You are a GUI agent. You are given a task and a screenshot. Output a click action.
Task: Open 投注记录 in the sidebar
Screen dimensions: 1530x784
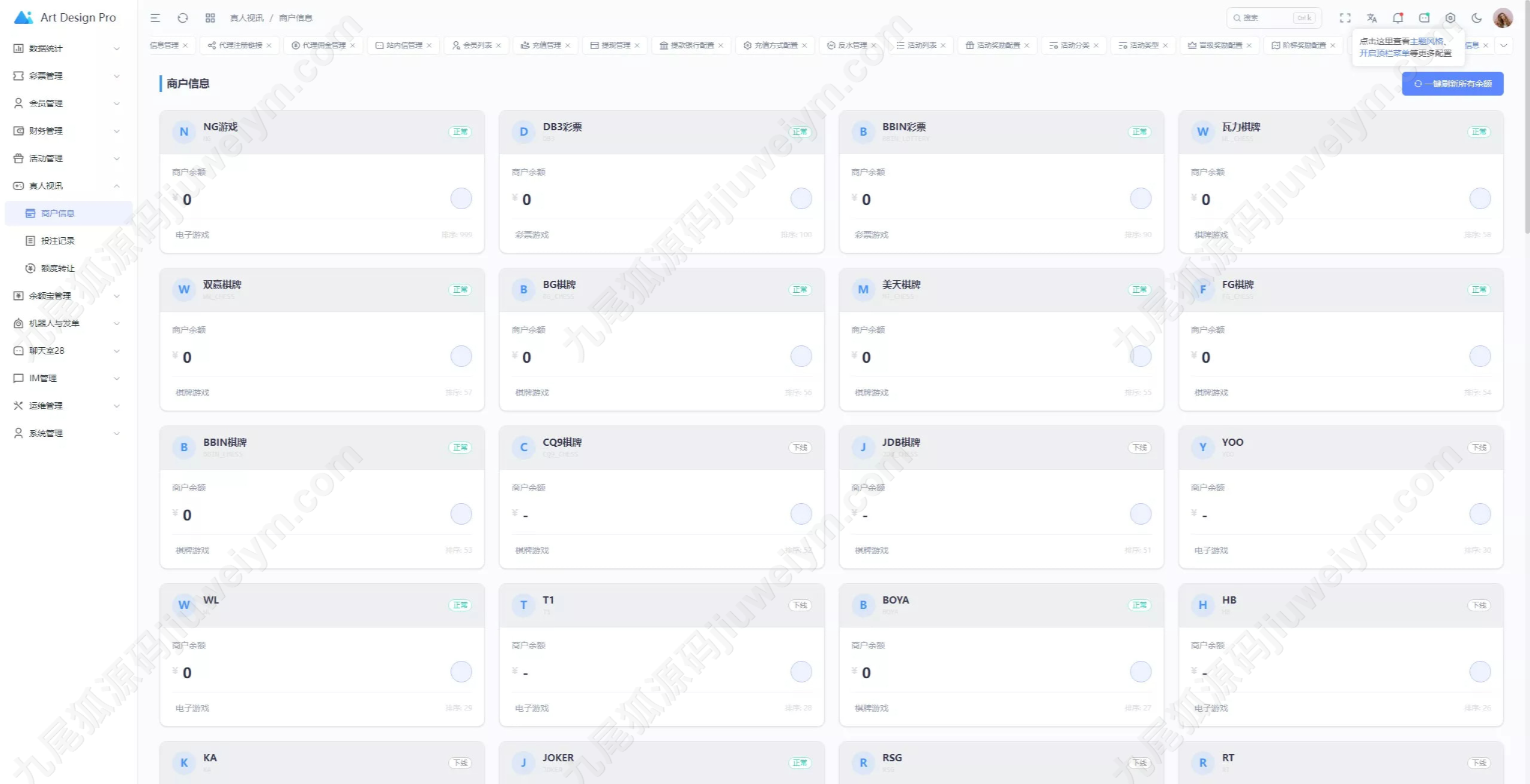point(58,241)
